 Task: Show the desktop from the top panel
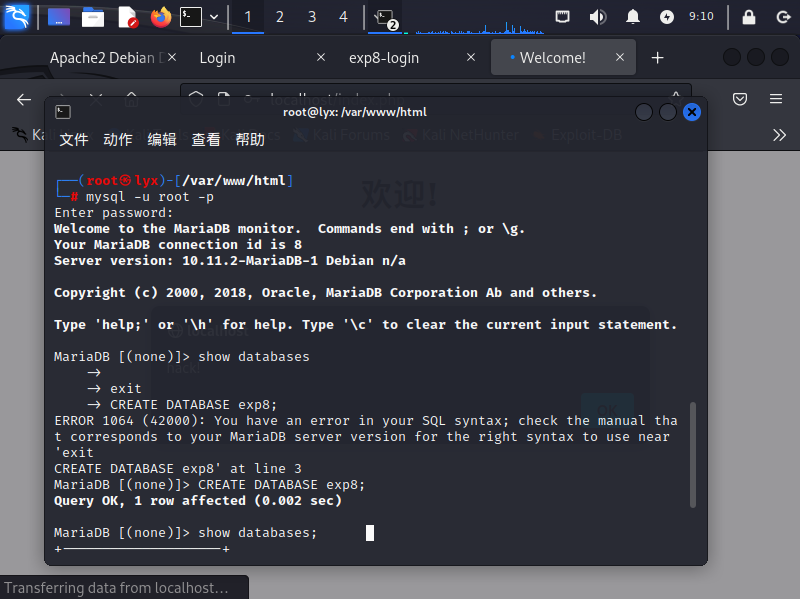click(59, 17)
